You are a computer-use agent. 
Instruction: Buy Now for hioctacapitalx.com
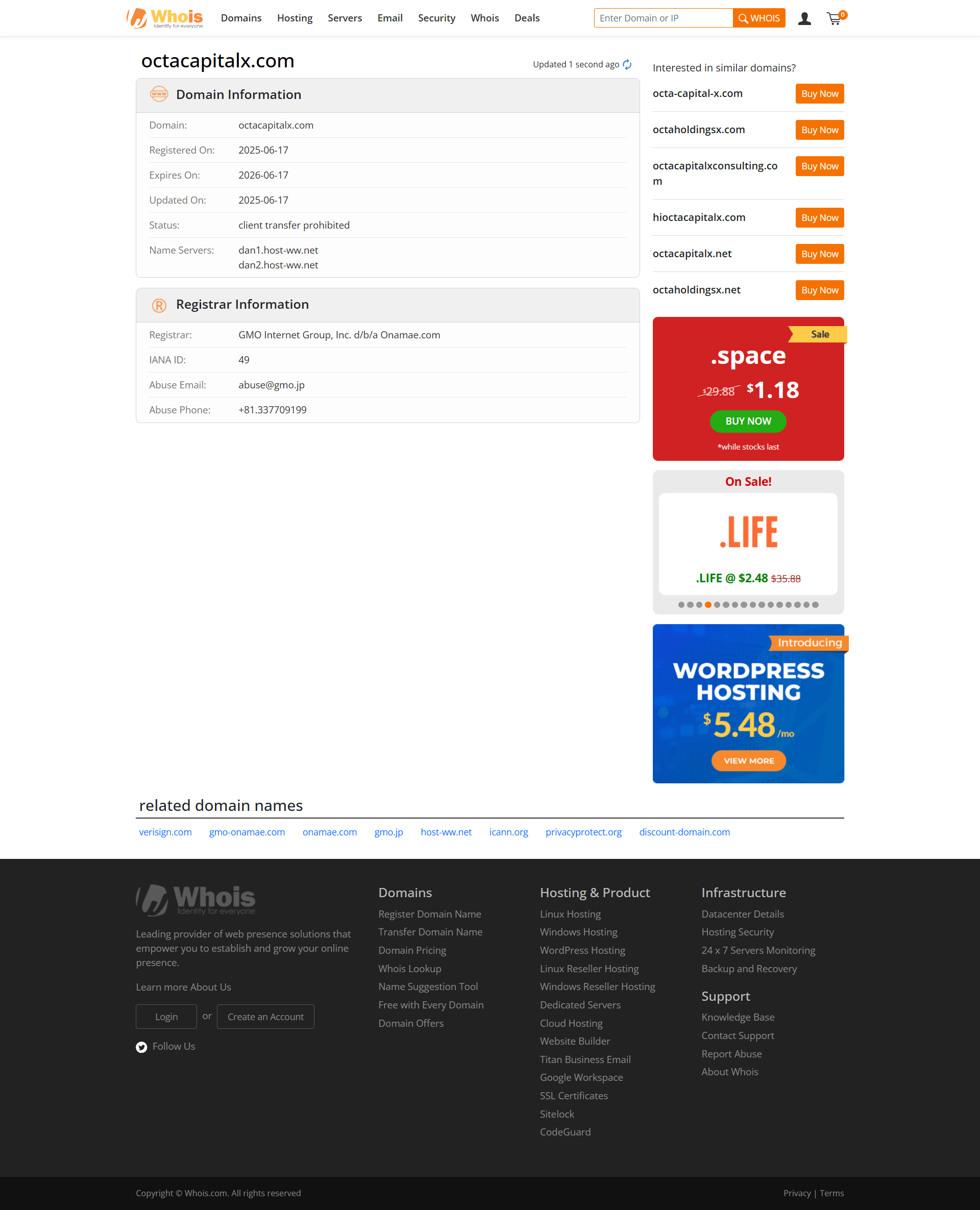click(x=820, y=218)
